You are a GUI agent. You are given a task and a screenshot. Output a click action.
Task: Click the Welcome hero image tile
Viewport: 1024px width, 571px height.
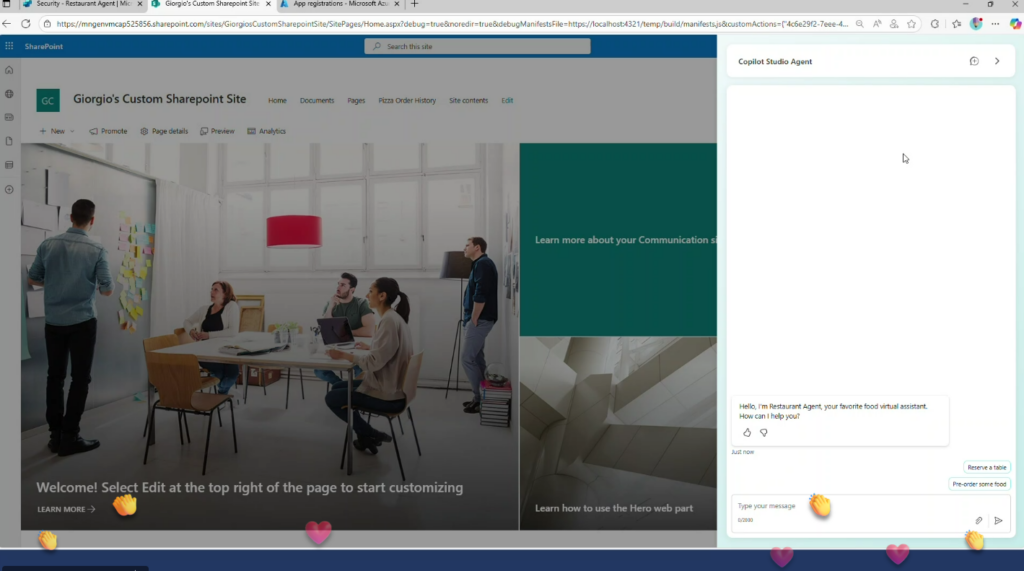pos(270,336)
